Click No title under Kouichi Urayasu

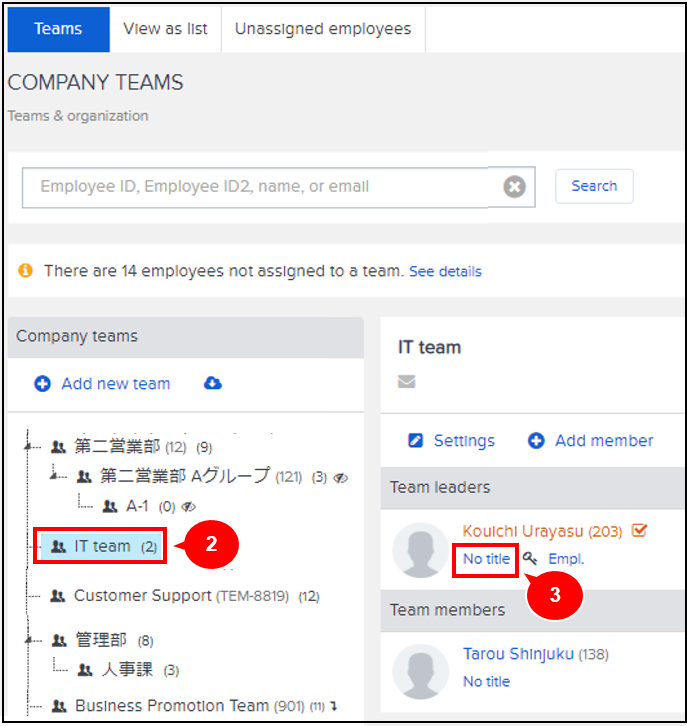tap(486, 559)
